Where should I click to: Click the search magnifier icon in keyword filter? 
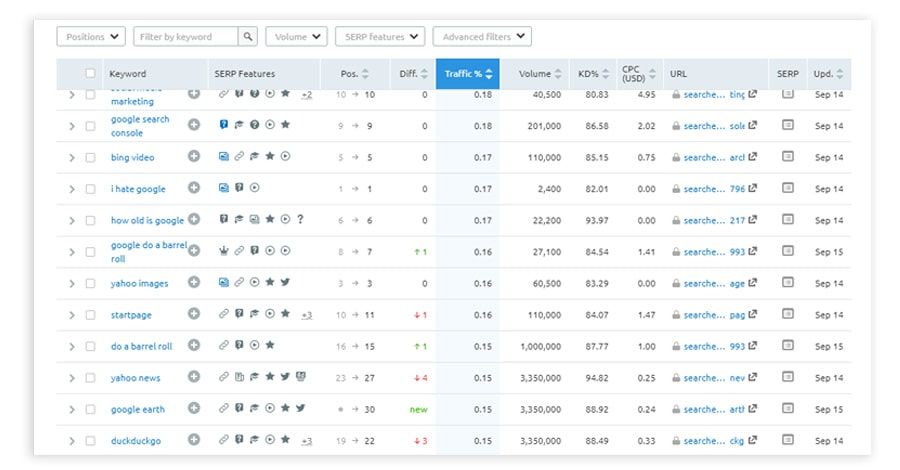coord(248,37)
